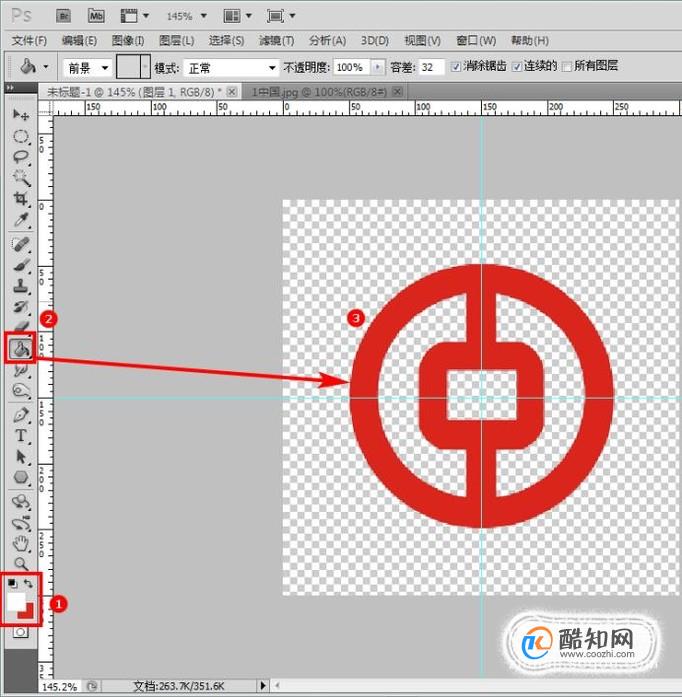Select the Pen tool
This screenshot has height=697, width=682.
pyautogui.click(x=20, y=415)
